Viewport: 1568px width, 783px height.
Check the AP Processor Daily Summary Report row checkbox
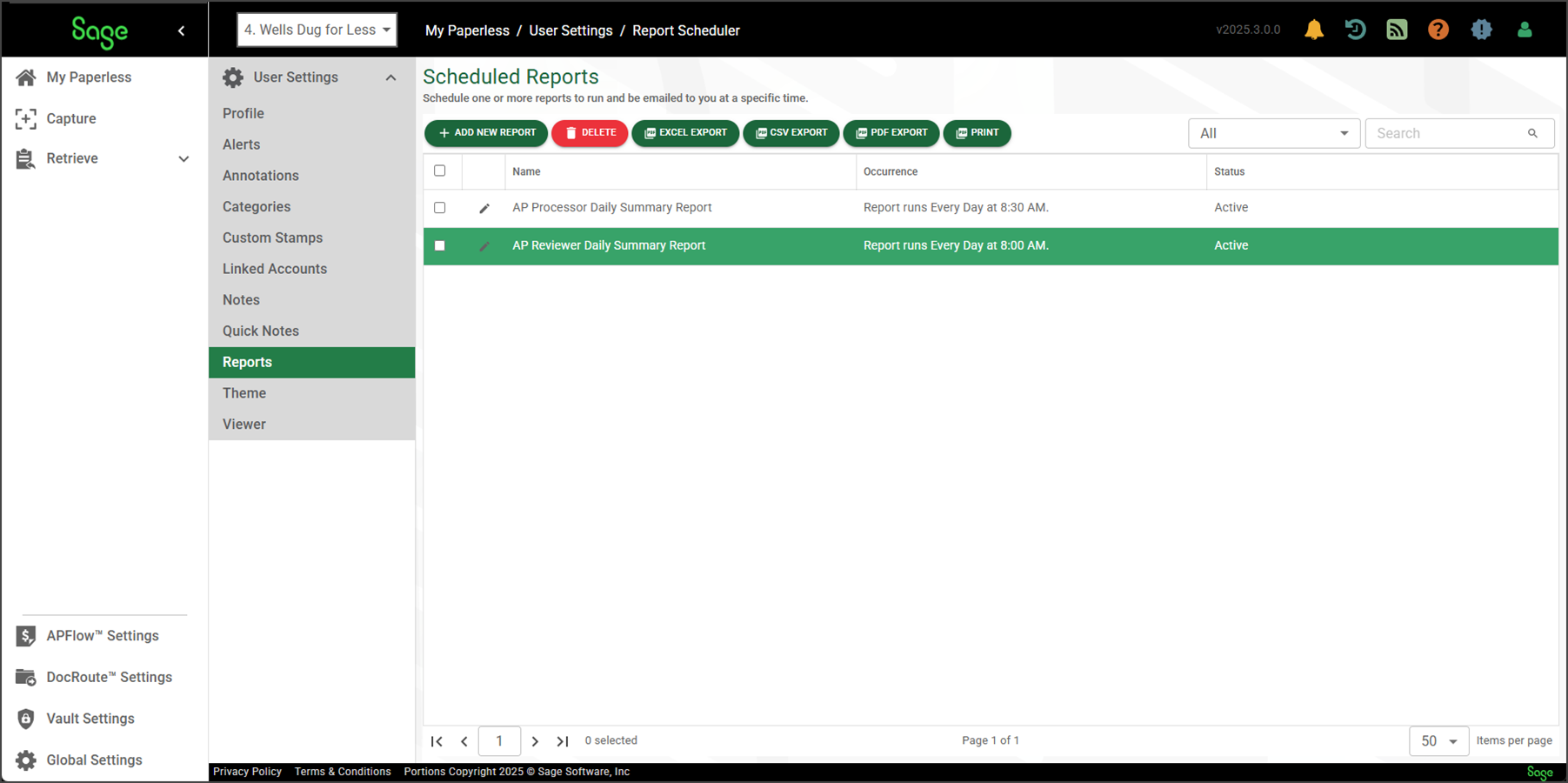[x=439, y=208]
